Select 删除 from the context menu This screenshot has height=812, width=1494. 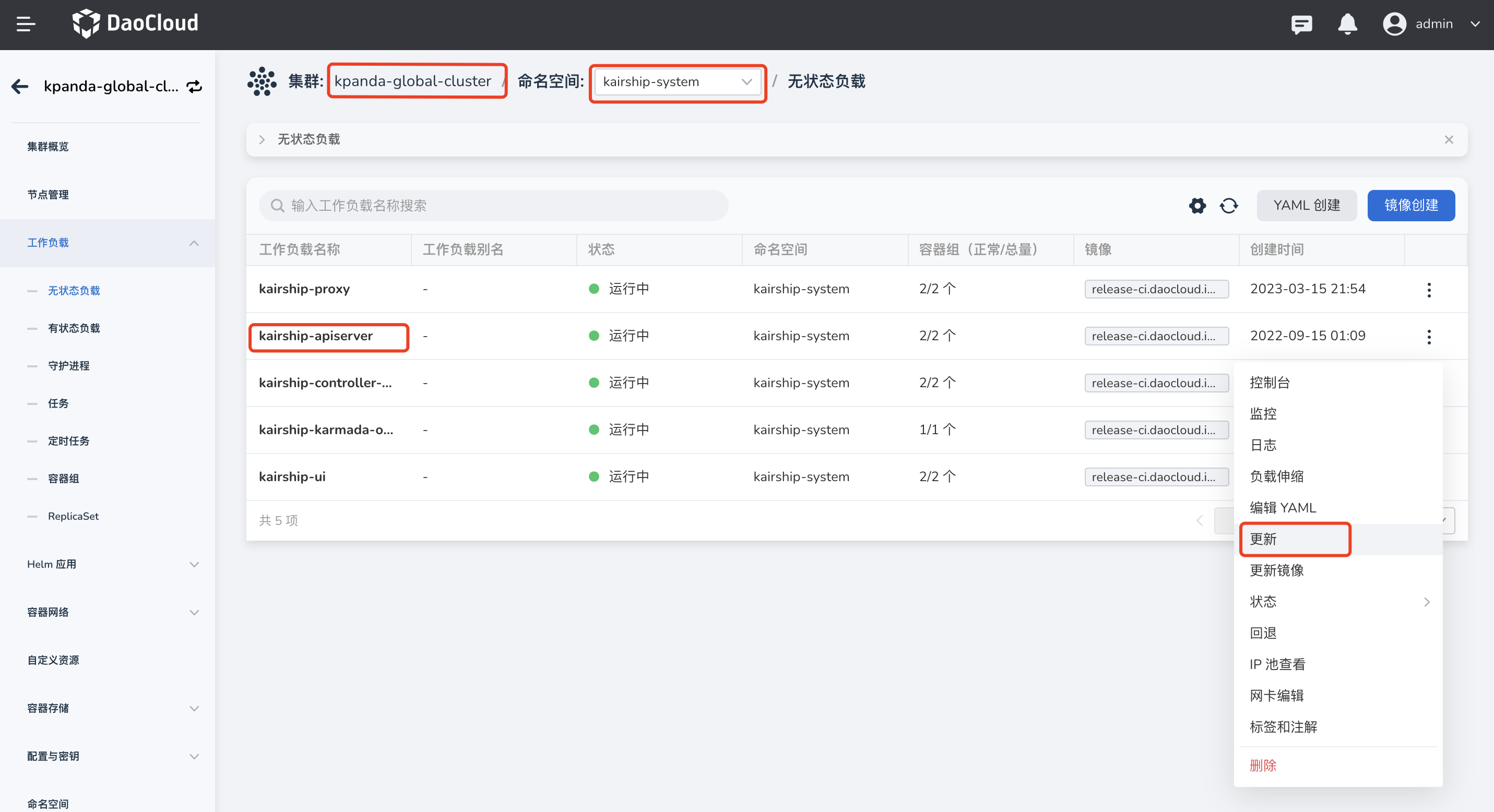coord(1337,766)
